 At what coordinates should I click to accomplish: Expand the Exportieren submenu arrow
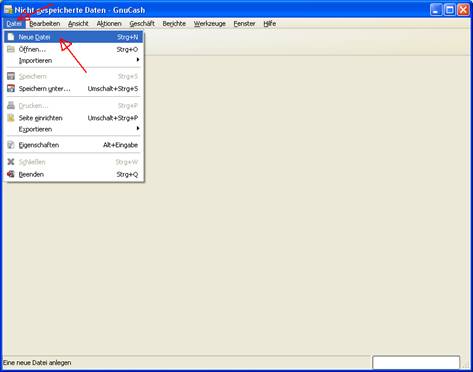click(138, 129)
